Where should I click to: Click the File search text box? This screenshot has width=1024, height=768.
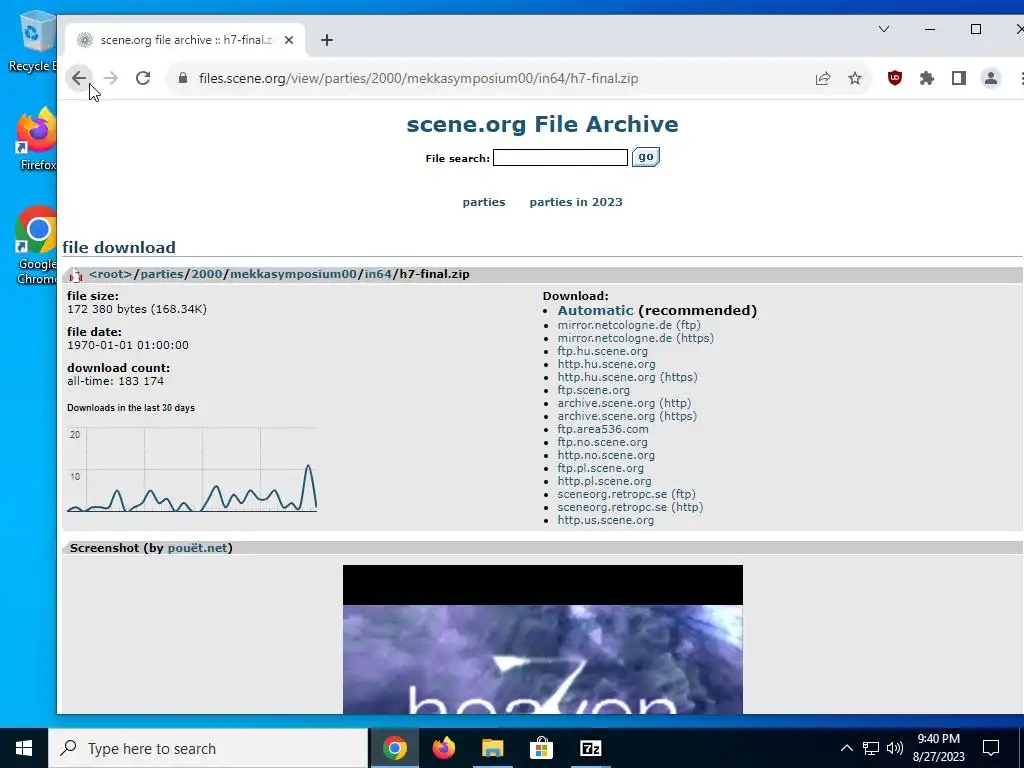560,157
